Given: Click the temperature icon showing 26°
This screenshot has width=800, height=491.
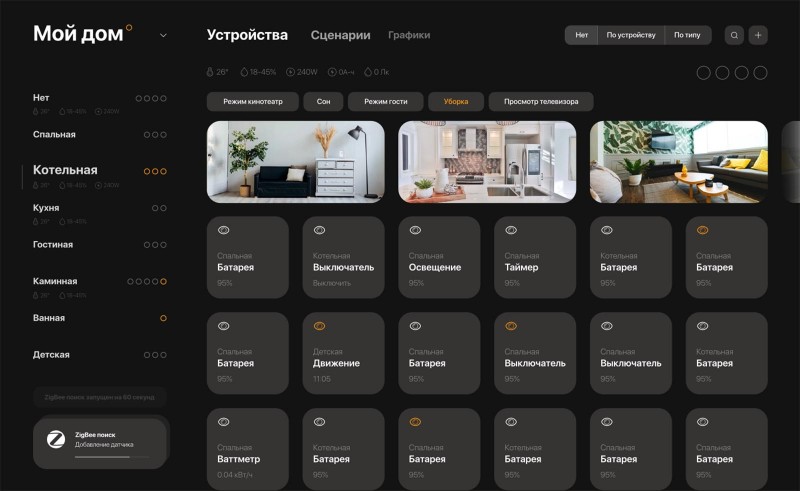Looking at the screenshot, I should click(x=210, y=72).
